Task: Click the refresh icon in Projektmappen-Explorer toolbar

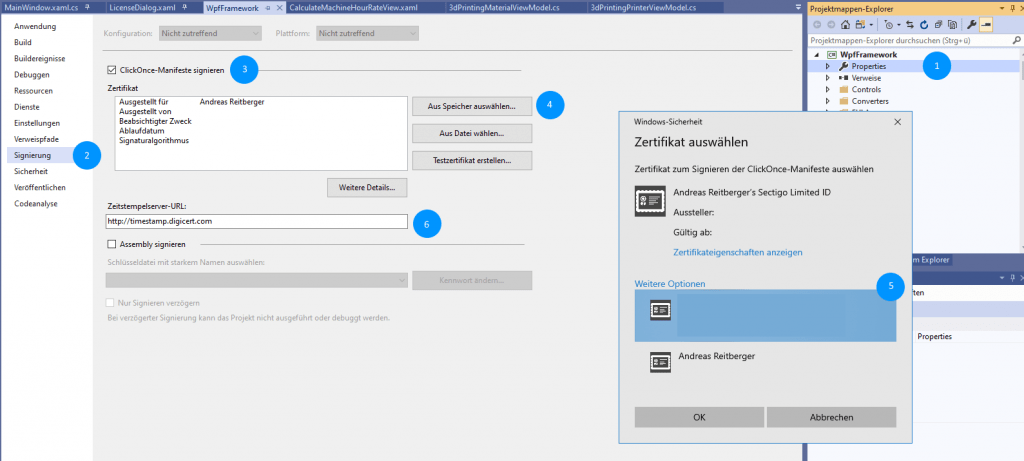Action: click(924, 24)
